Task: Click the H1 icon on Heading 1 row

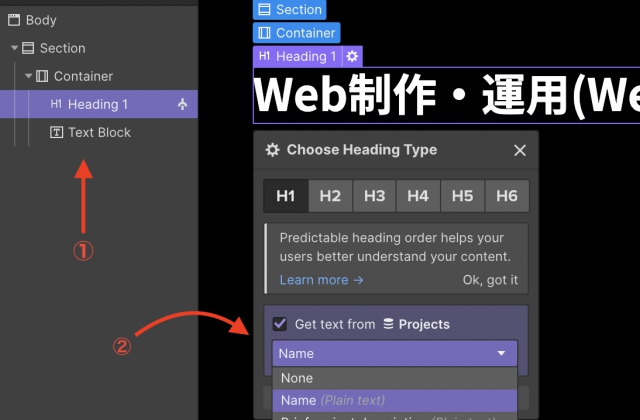Action: [56, 104]
